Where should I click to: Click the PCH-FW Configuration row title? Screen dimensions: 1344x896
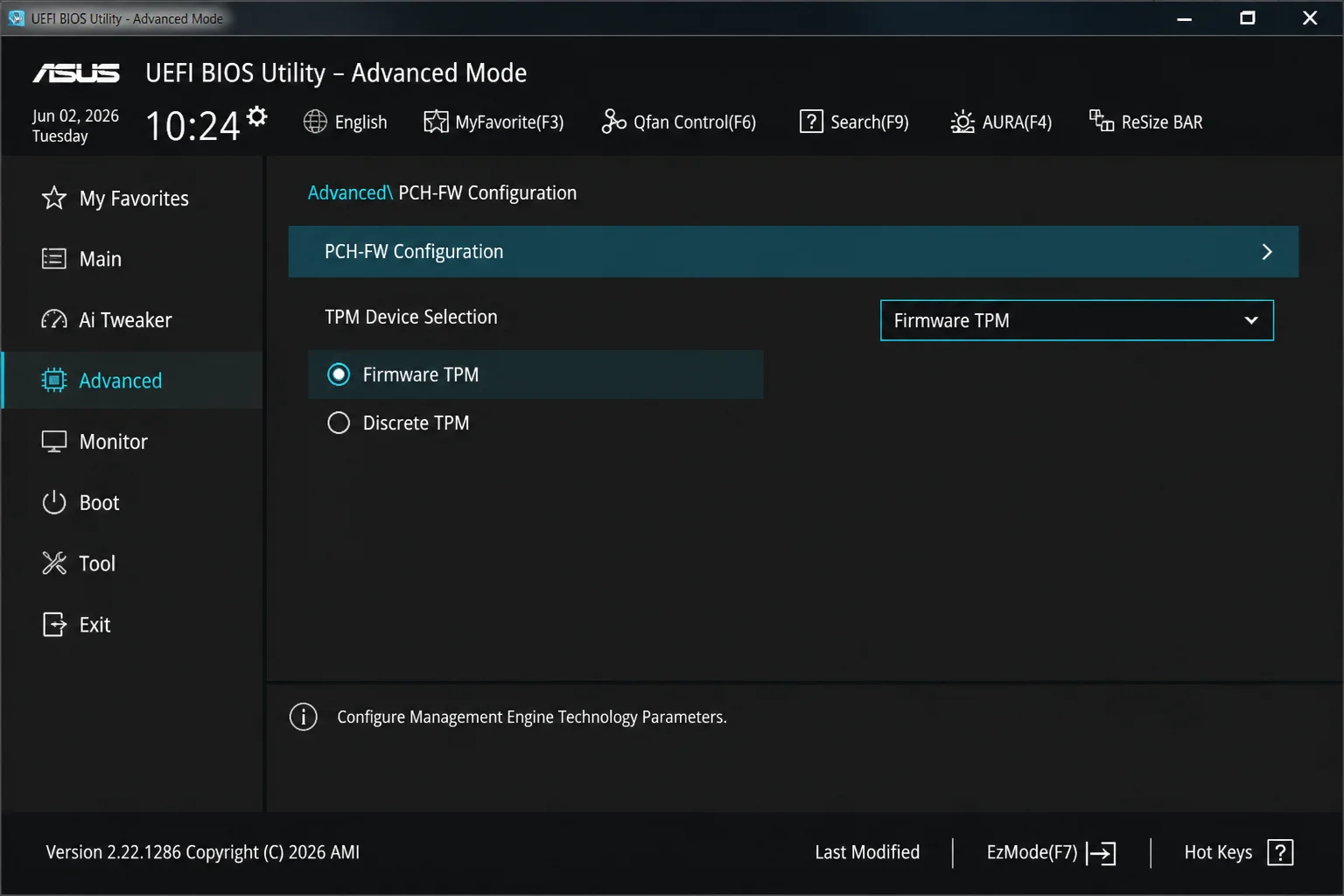414,252
